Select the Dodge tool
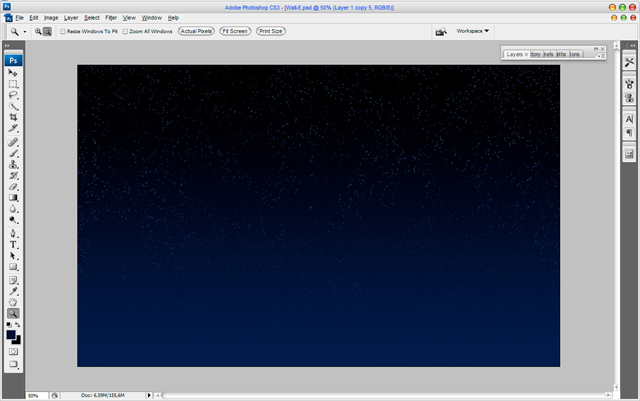The image size is (640, 401). [x=13, y=220]
